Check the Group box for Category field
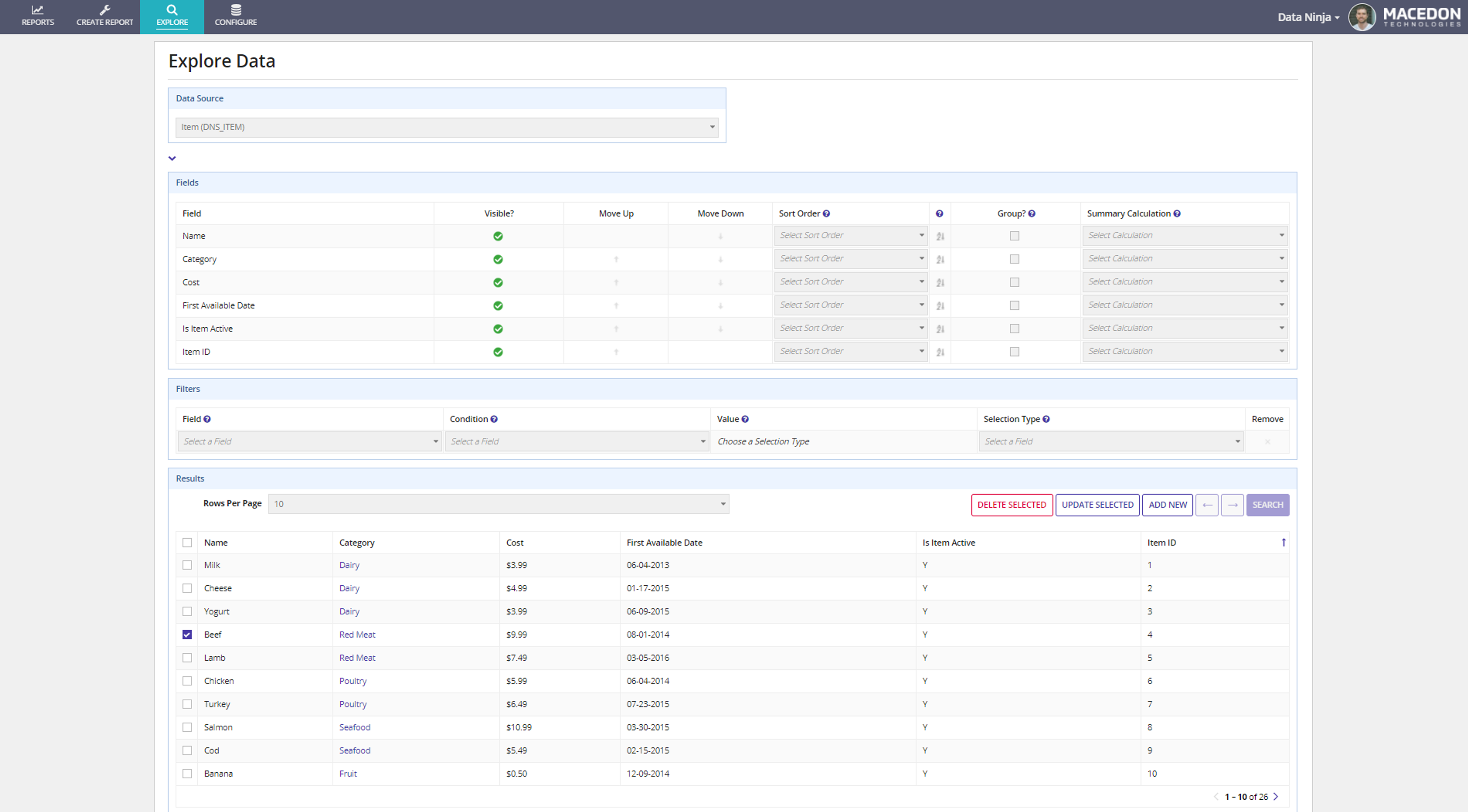This screenshot has height=812, width=1468. tap(1014, 259)
